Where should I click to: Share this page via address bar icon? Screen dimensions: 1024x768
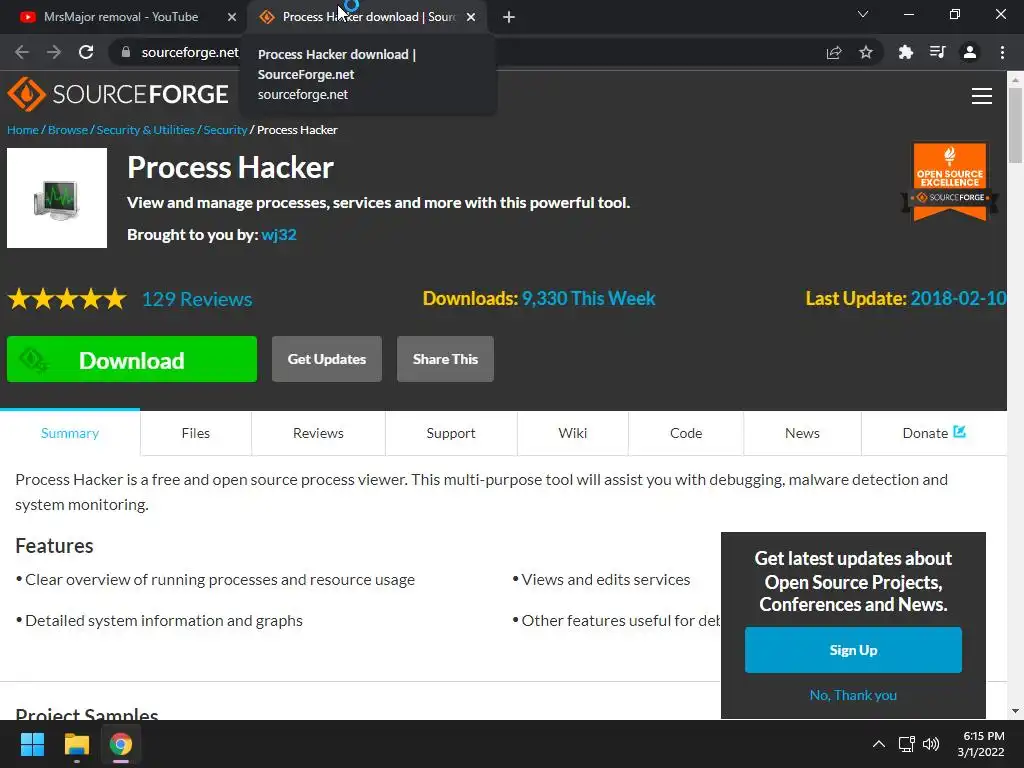(x=834, y=52)
